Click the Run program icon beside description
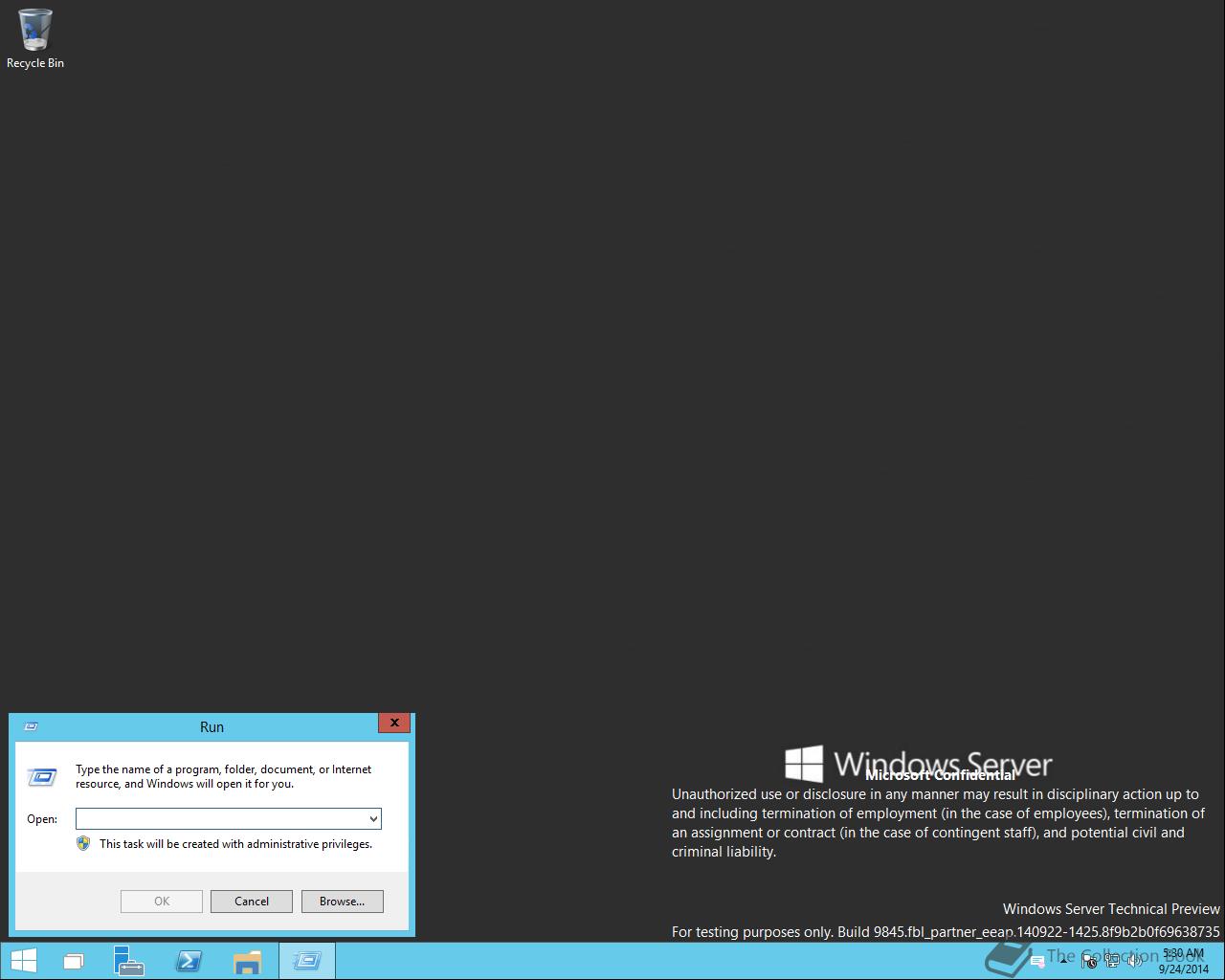Viewport: 1225px width, 980px height. (41, 776)
